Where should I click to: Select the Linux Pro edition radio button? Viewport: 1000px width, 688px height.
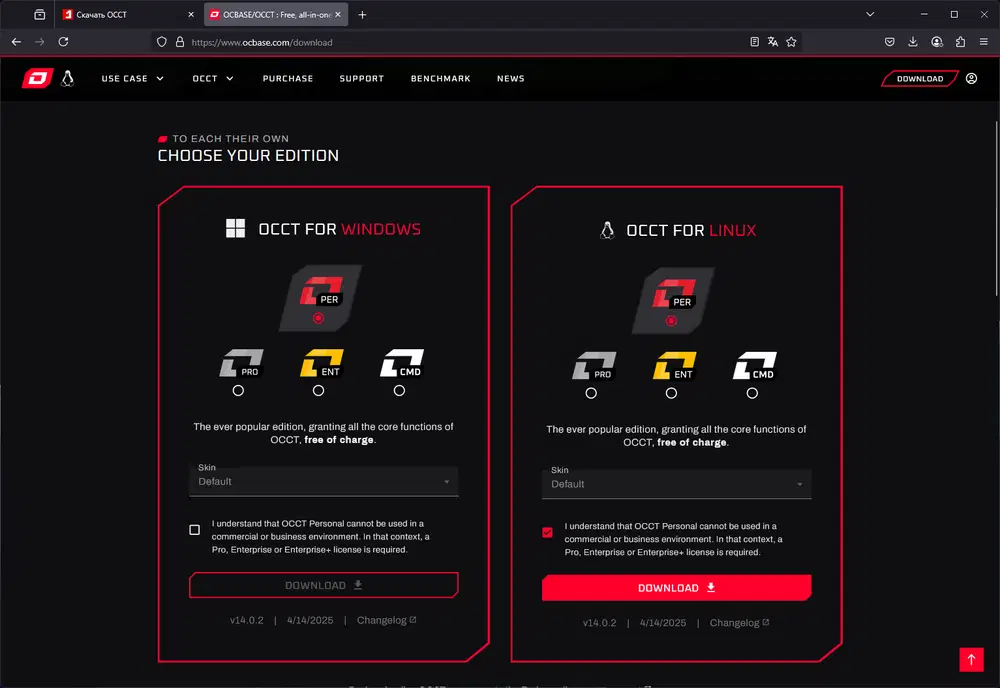[591, 393]
